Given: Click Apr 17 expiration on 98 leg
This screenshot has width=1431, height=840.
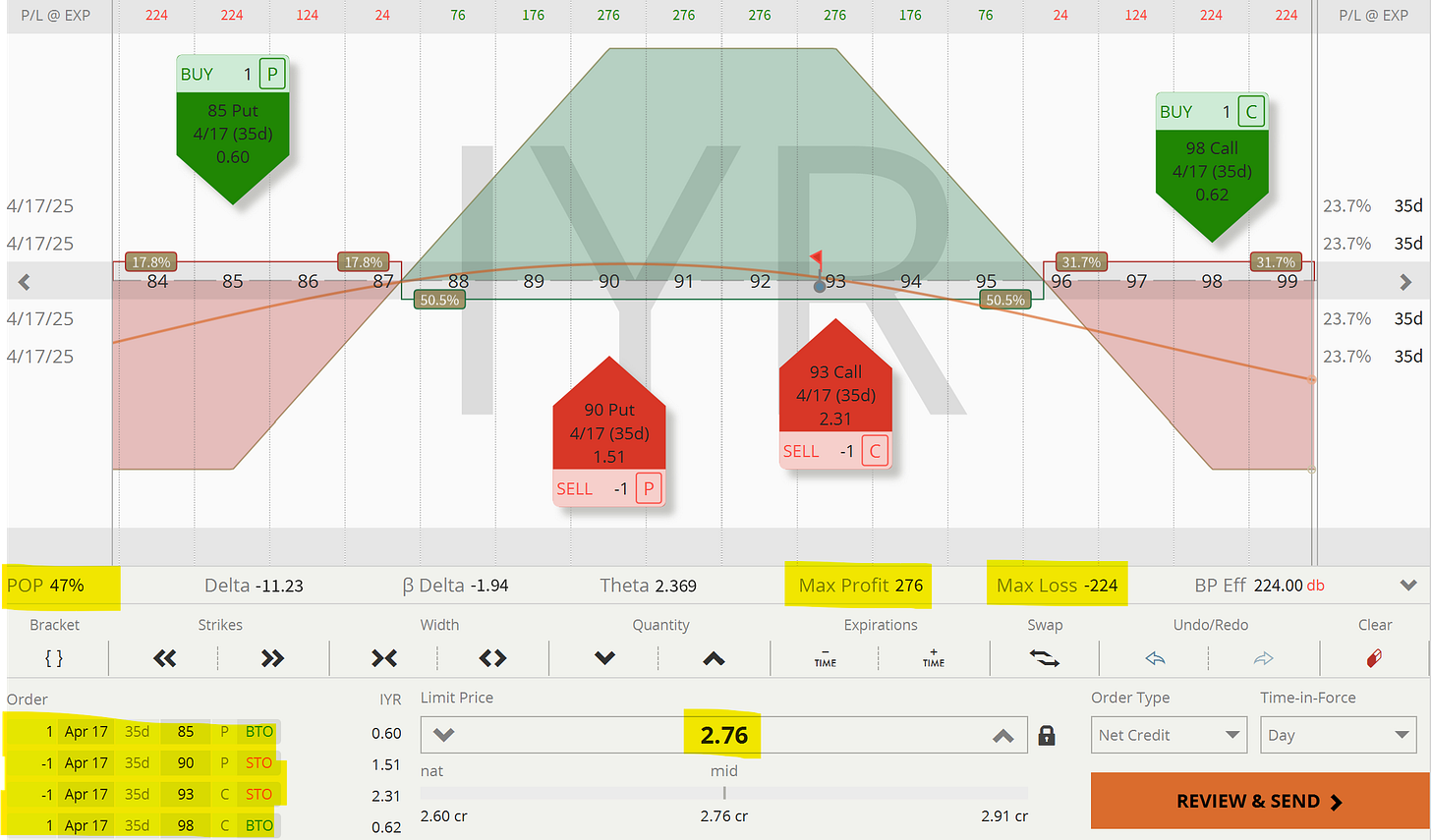Looking at the screenshot, I should (86, 826).
